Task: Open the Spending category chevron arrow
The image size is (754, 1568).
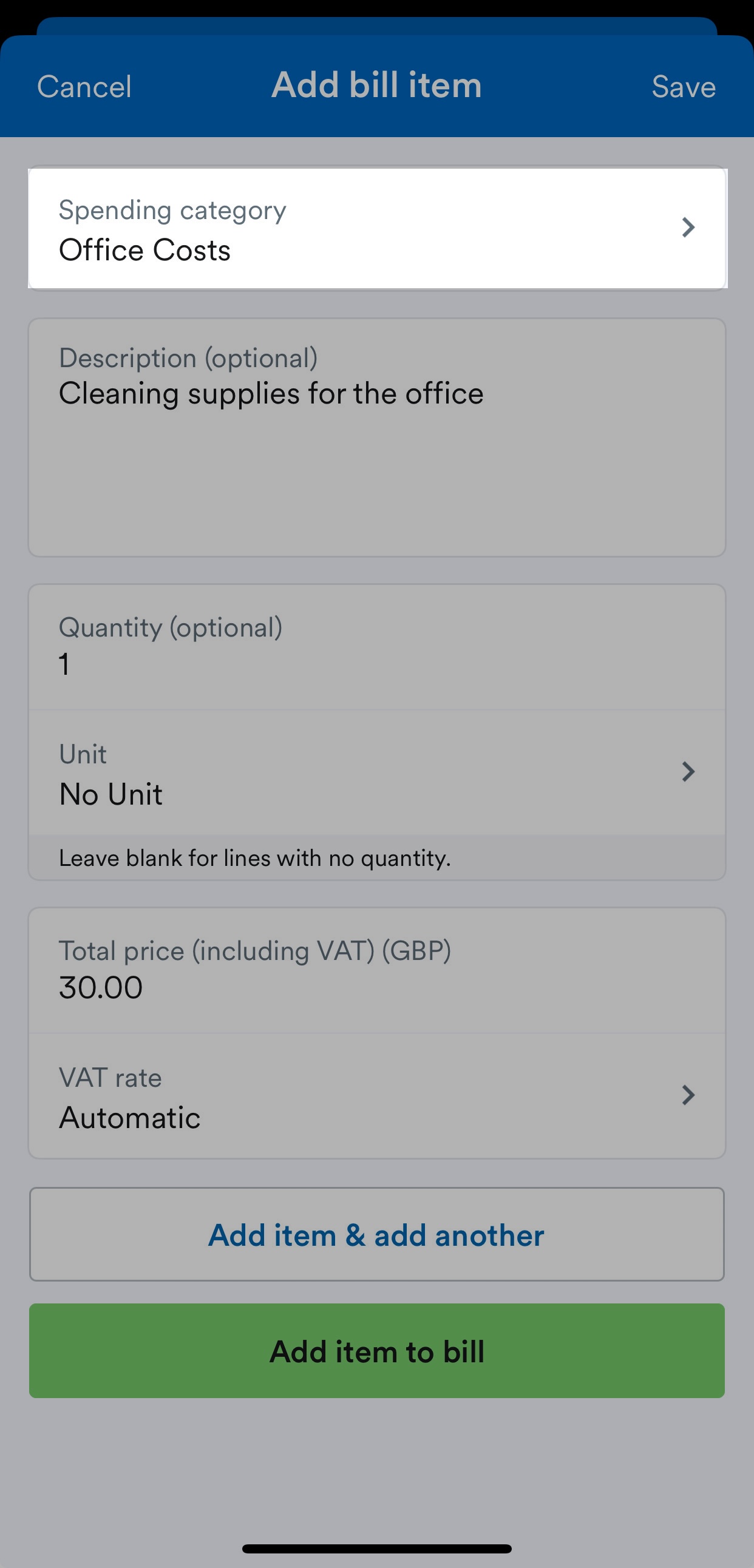Action: [x=688, y=227]
